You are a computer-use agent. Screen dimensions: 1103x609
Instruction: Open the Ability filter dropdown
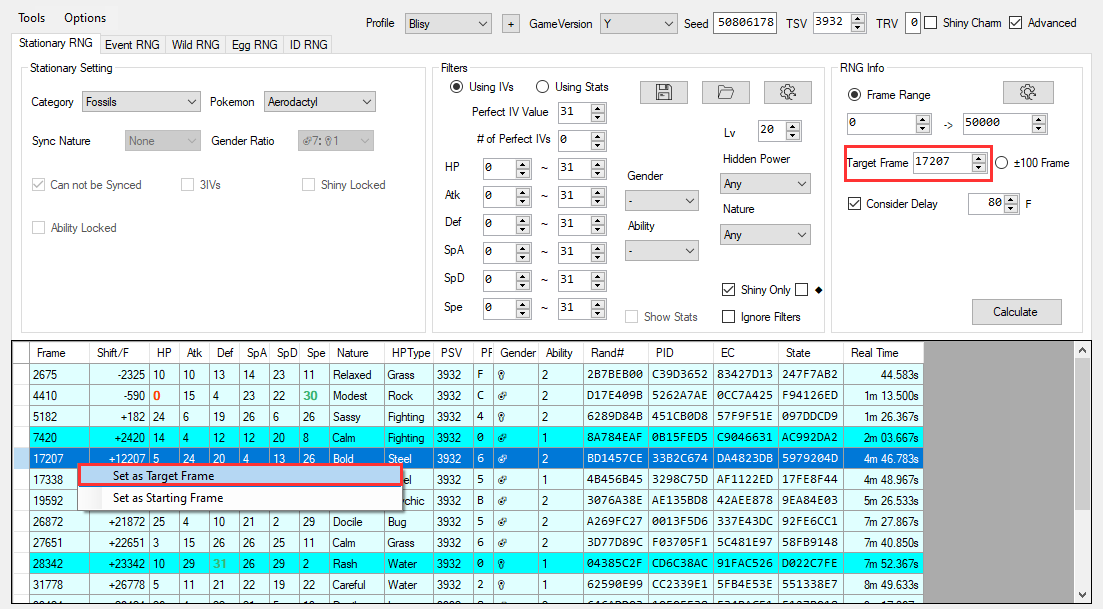click(x=662, y=250)
